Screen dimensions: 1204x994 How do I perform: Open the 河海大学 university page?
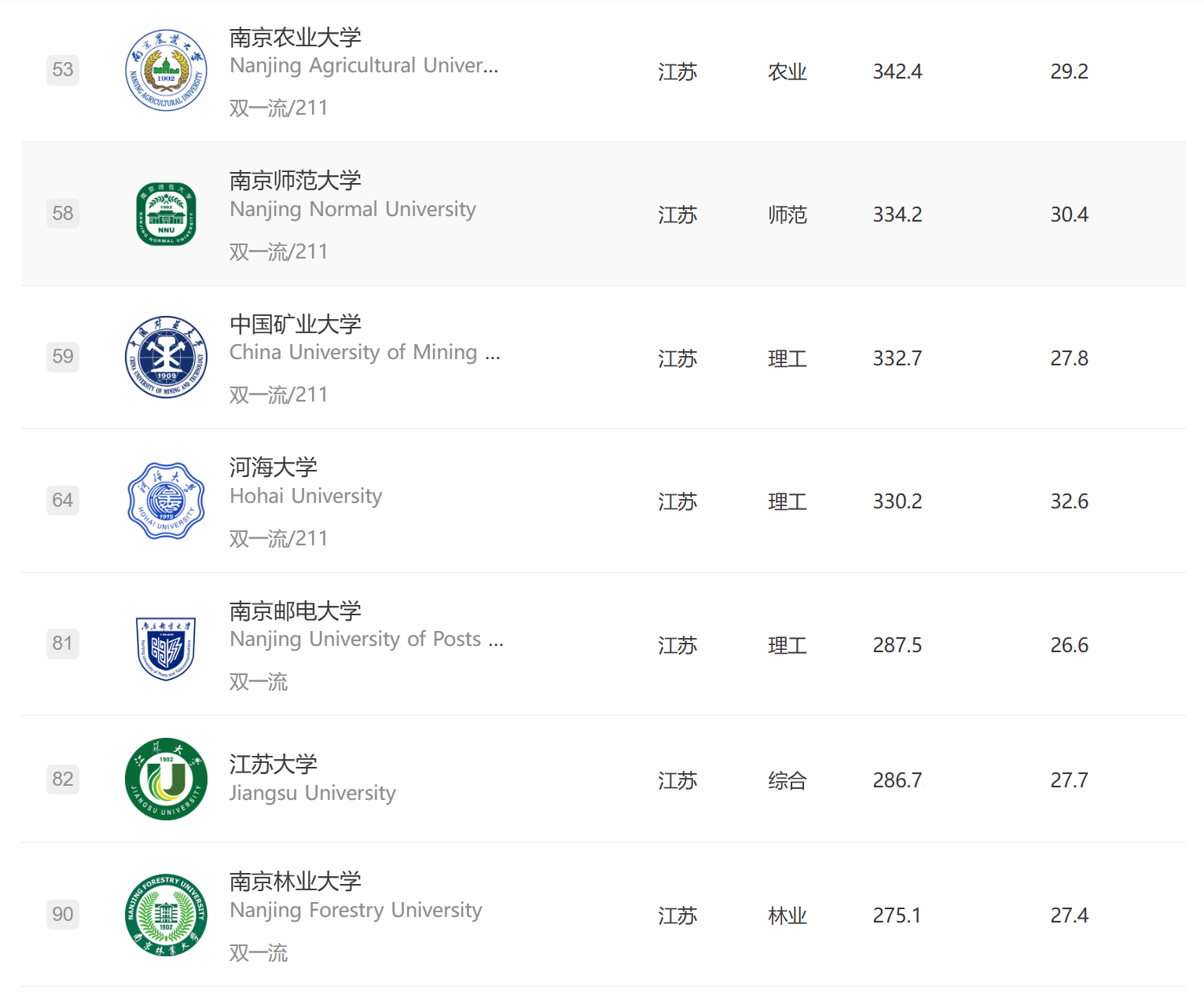(x=273, y=467)
